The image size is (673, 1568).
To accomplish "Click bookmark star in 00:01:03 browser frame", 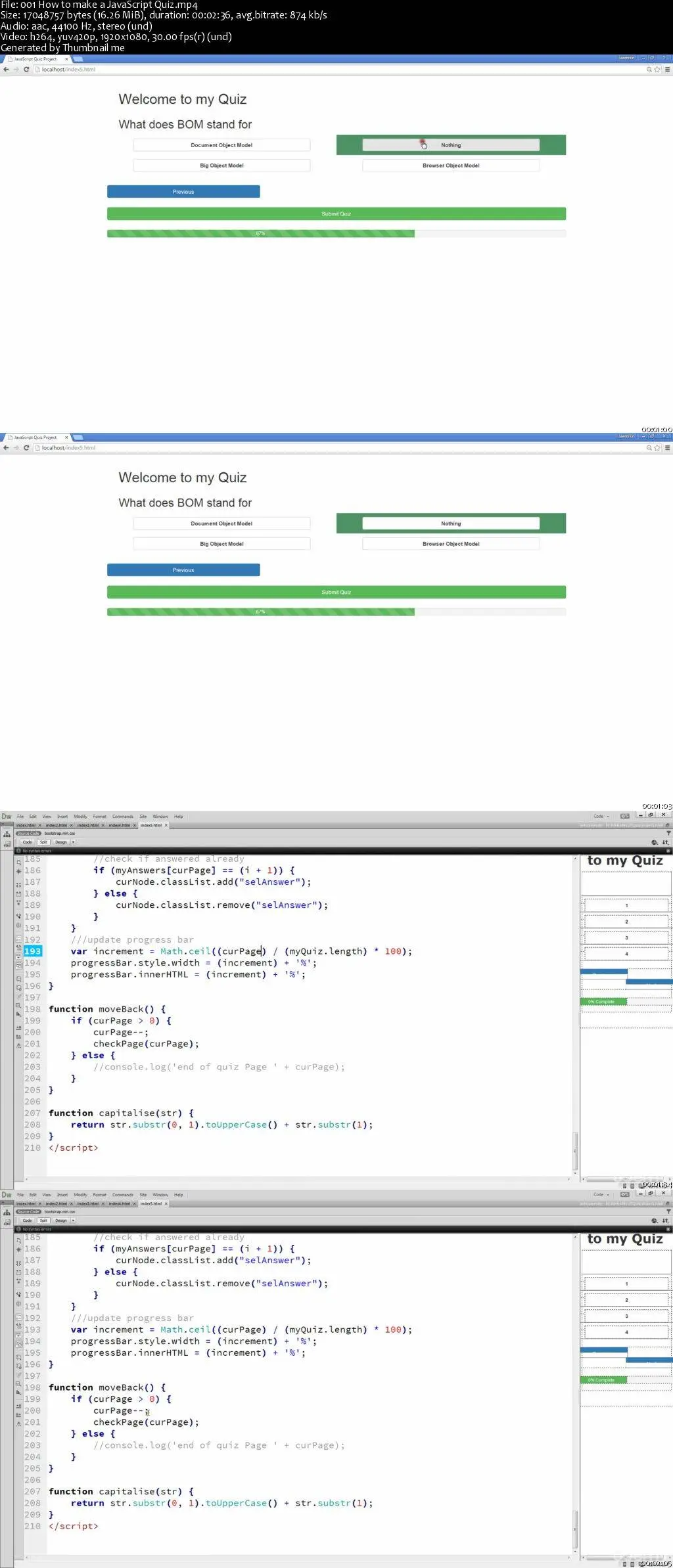I will tap(657, 448).
